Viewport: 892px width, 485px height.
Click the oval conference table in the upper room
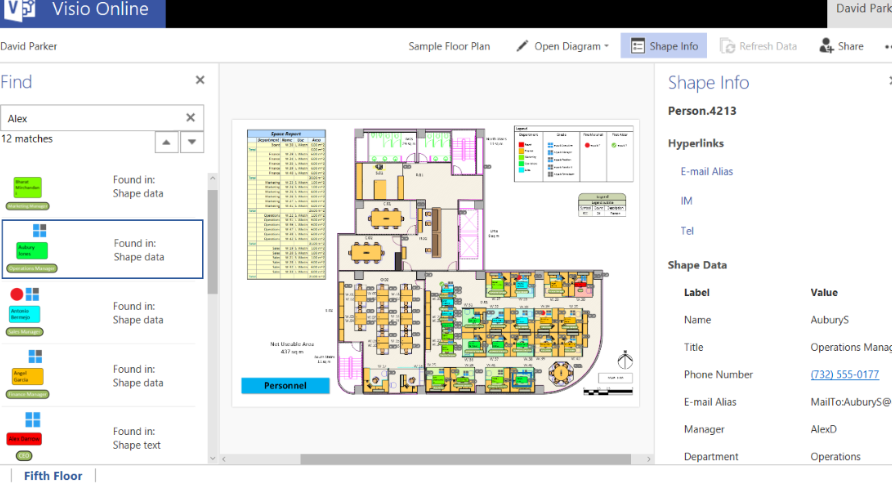click(386, 217)
